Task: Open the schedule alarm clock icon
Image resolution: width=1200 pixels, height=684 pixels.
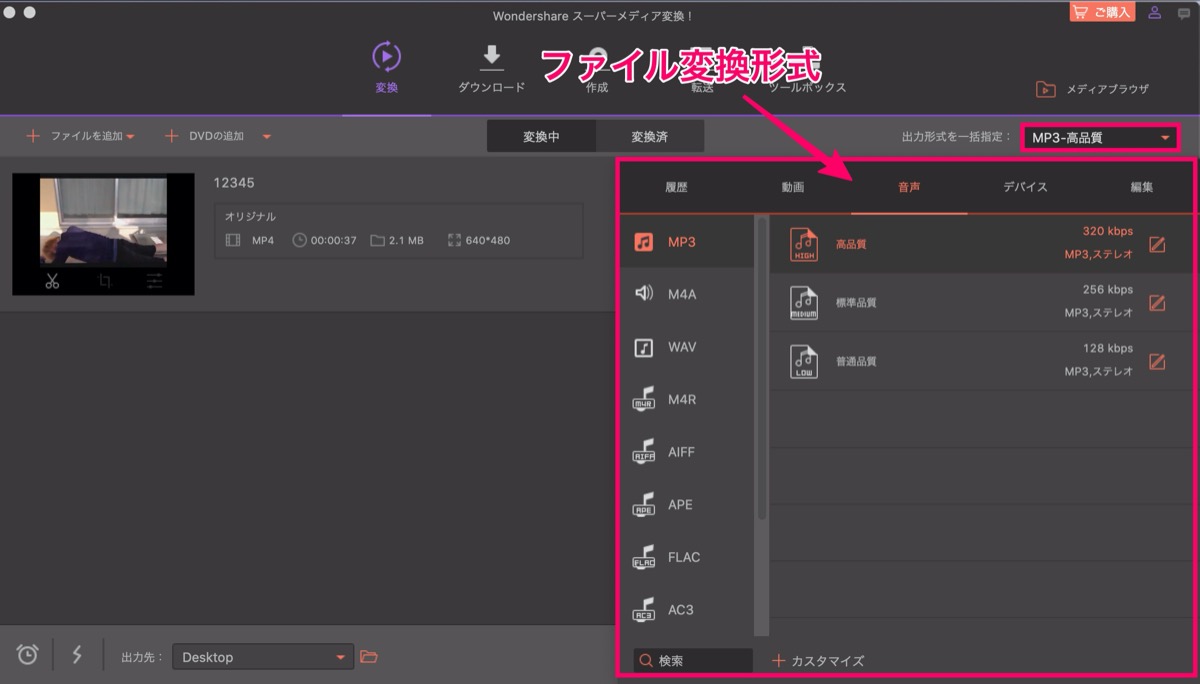Action: pos(27,655)
